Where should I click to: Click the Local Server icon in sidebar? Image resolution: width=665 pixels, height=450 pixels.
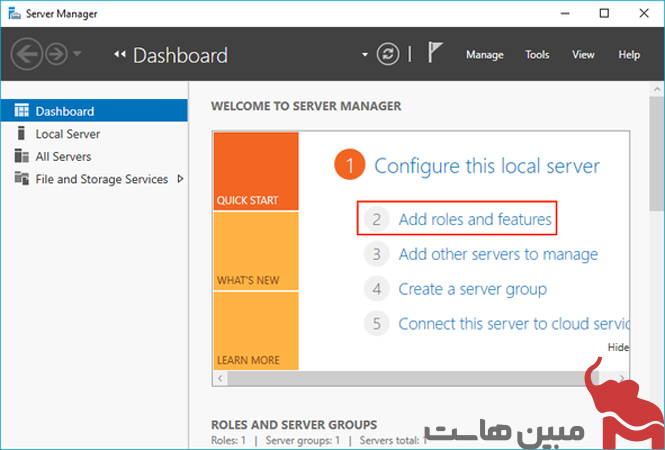click(20, 133)
